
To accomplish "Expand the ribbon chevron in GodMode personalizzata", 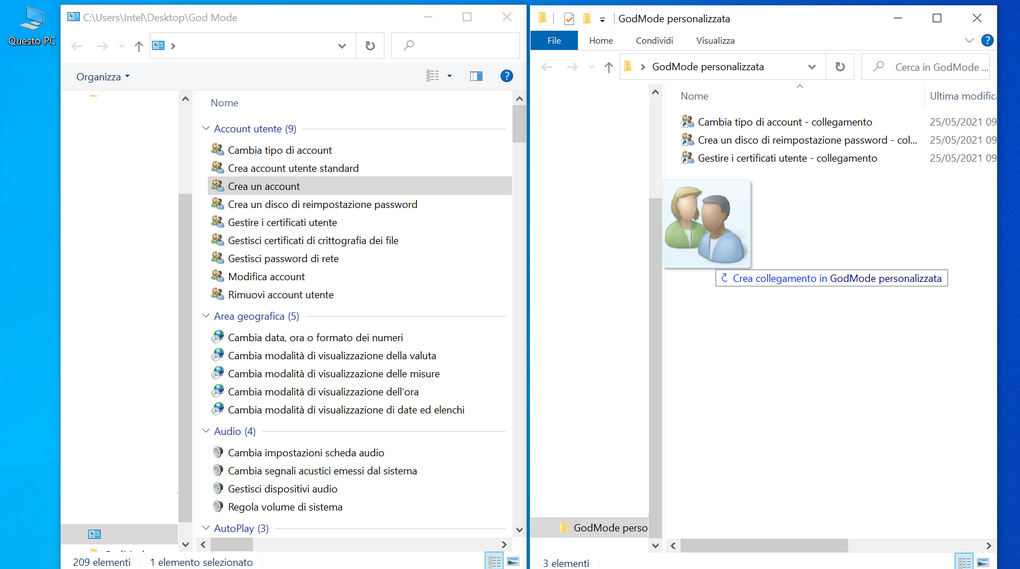I will tap(969, 40).
